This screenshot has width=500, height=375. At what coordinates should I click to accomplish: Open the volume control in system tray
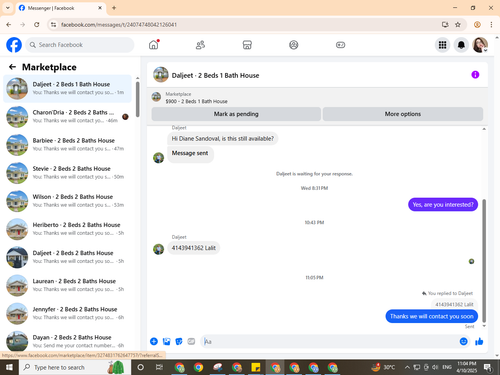pyautogui.click(x=435, y=367)
